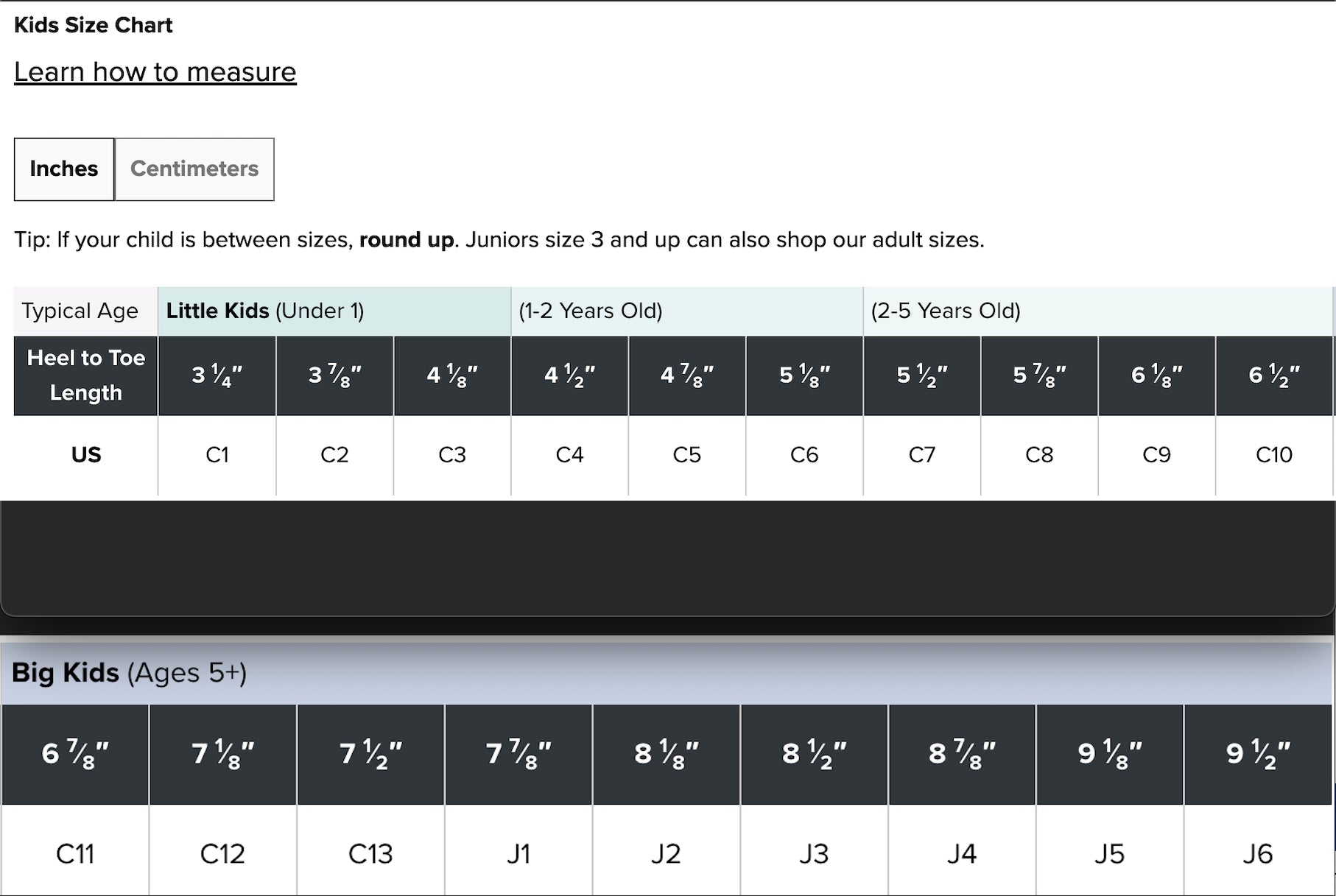Select the 5 ½" length header cell
The image size is (1336, 896).
(x=921, y=375)
